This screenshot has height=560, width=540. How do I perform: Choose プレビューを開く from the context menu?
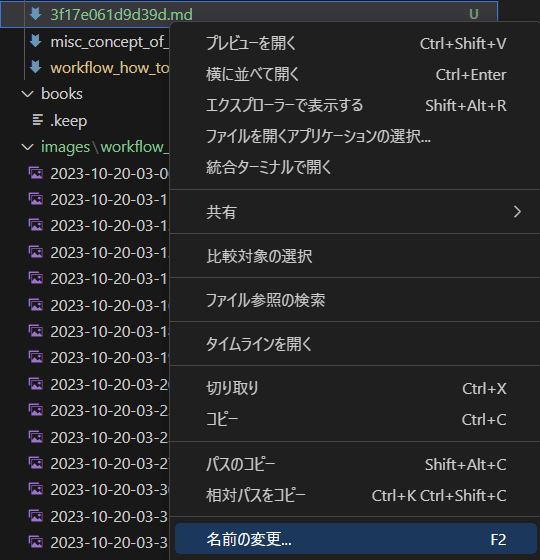point(356,44)
